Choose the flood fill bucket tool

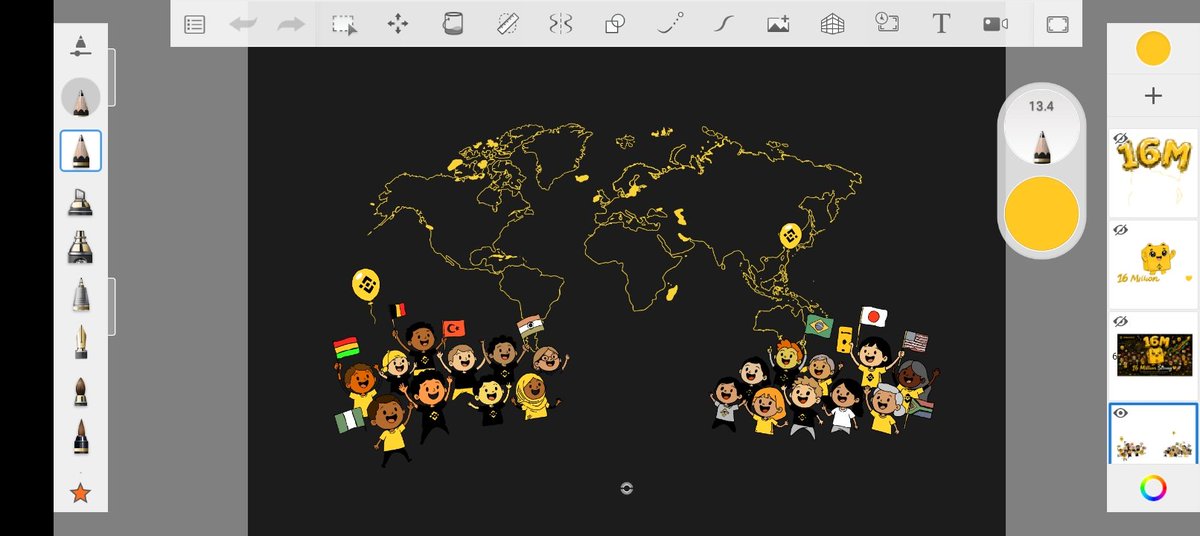point(453,24)
